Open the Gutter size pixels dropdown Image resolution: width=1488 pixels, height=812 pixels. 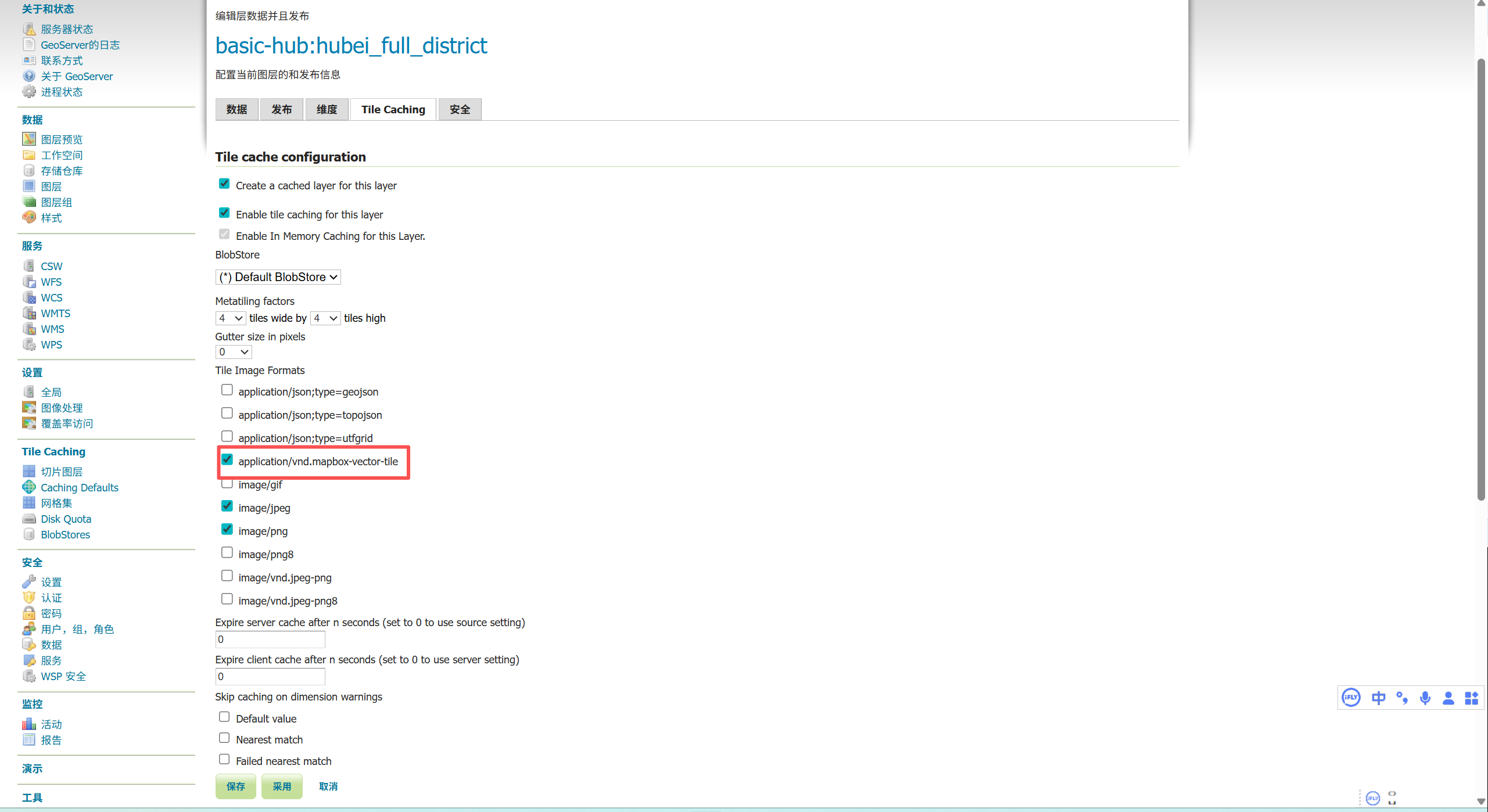[233, 352]
